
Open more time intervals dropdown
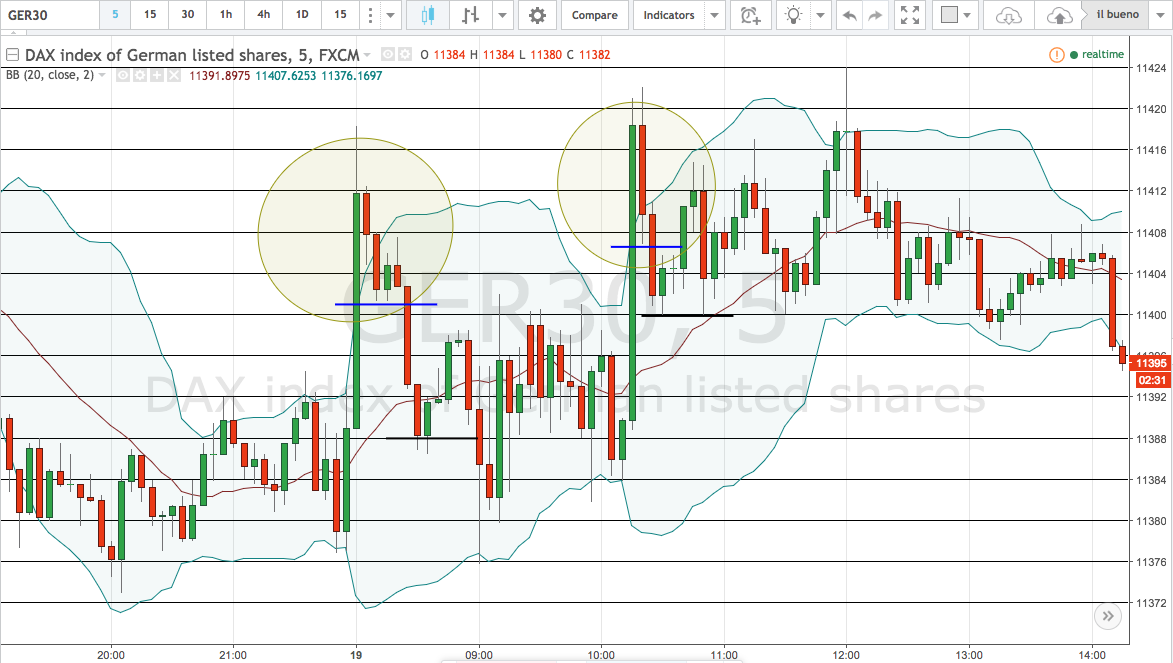390,15
